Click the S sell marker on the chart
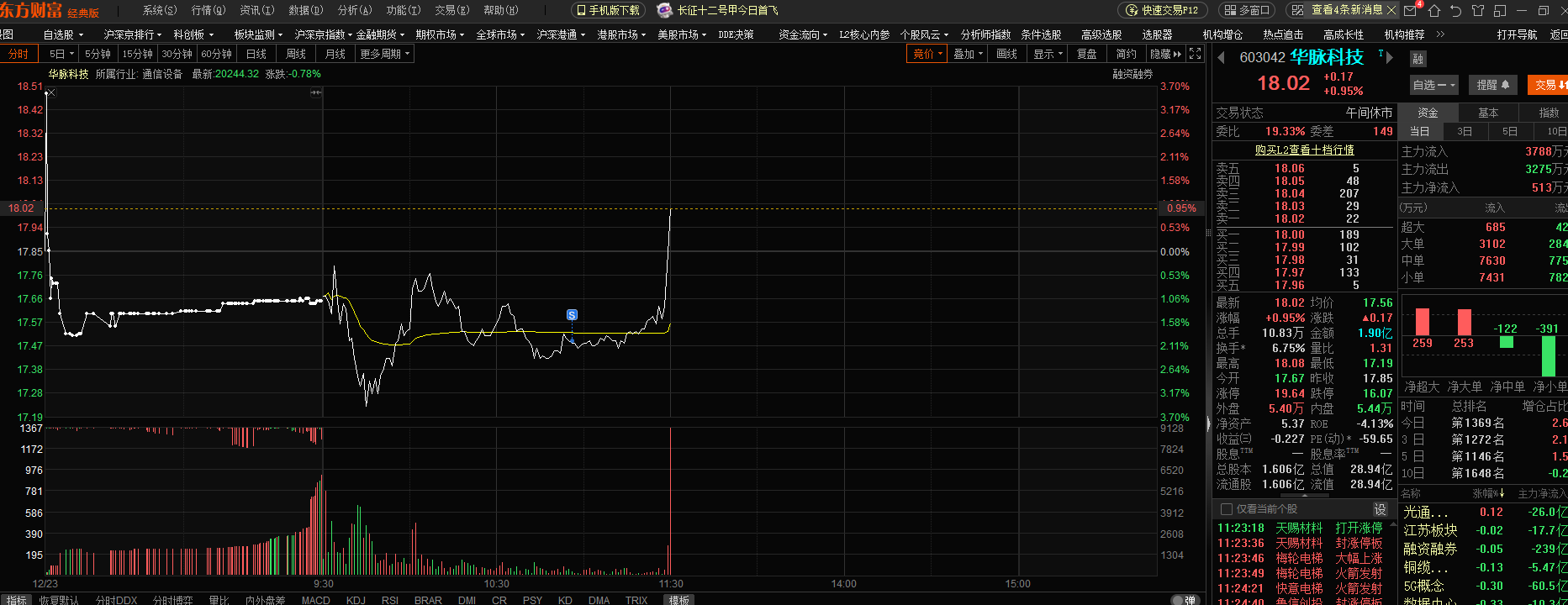Image resolution: width=1568 pixels, height=605 pixels. tap(572, 315)
